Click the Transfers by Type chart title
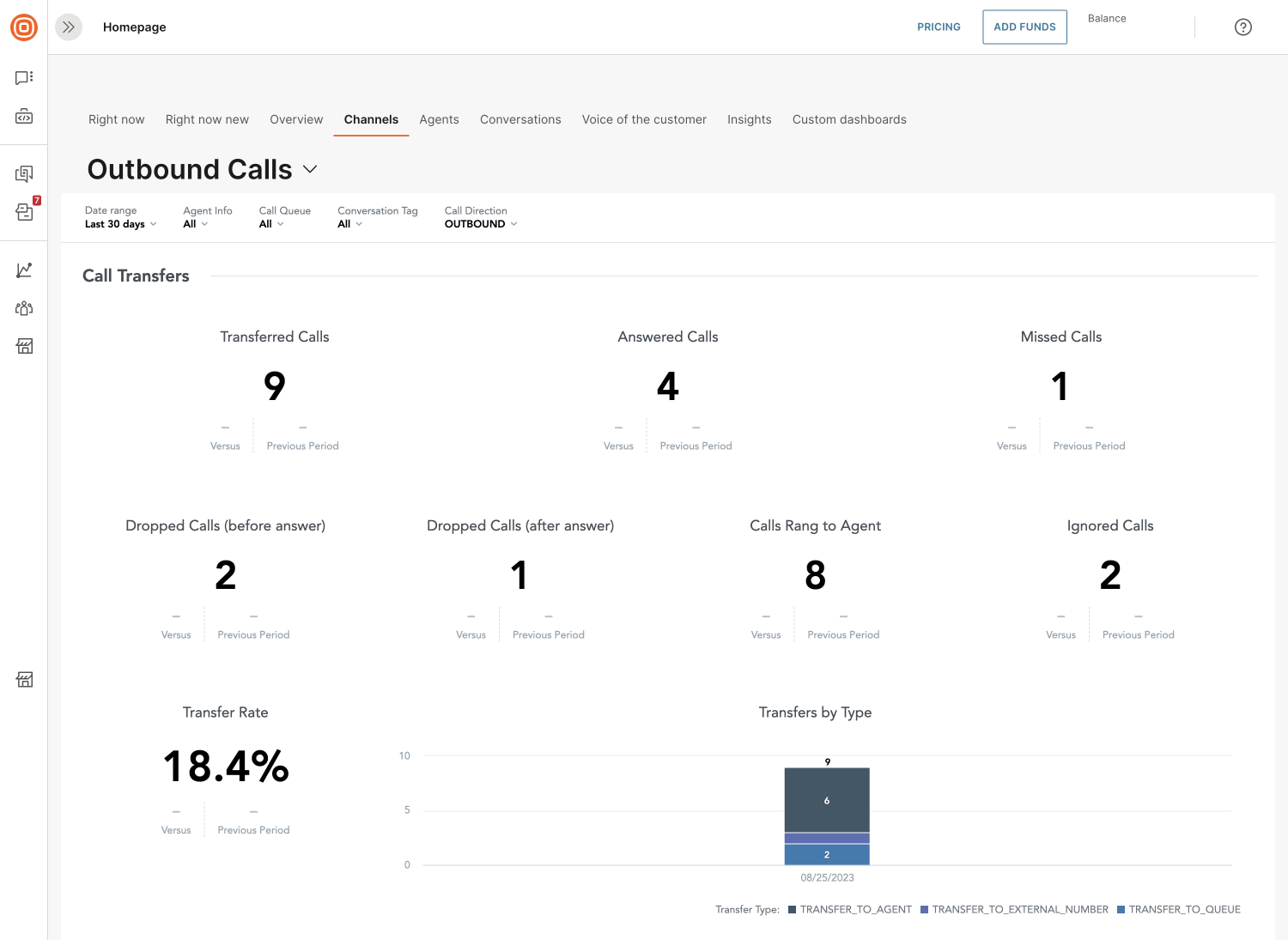The image size is (1288, 940). click(x=815, y=713)
